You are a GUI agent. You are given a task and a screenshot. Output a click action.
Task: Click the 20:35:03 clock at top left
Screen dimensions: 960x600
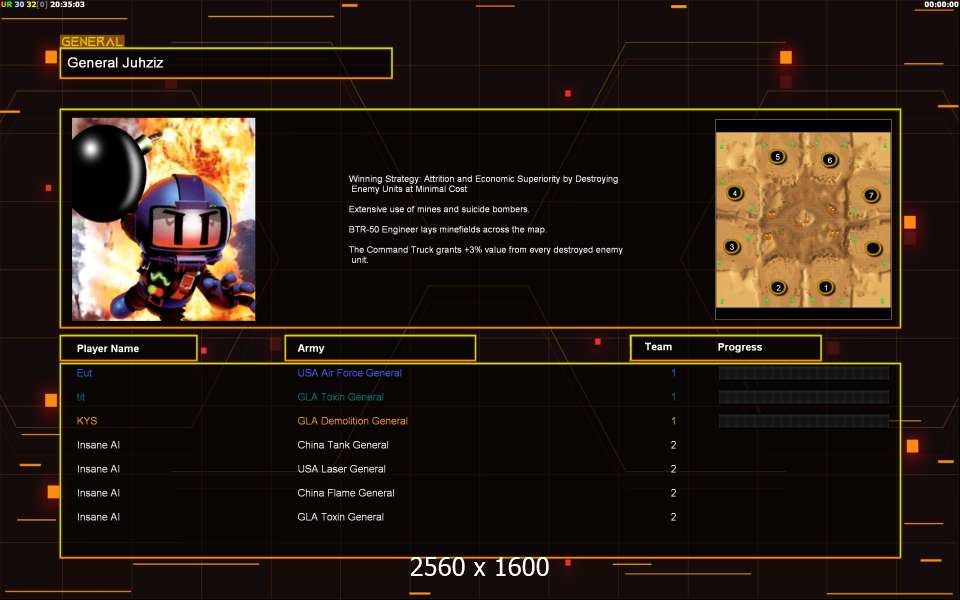point(67,4)
